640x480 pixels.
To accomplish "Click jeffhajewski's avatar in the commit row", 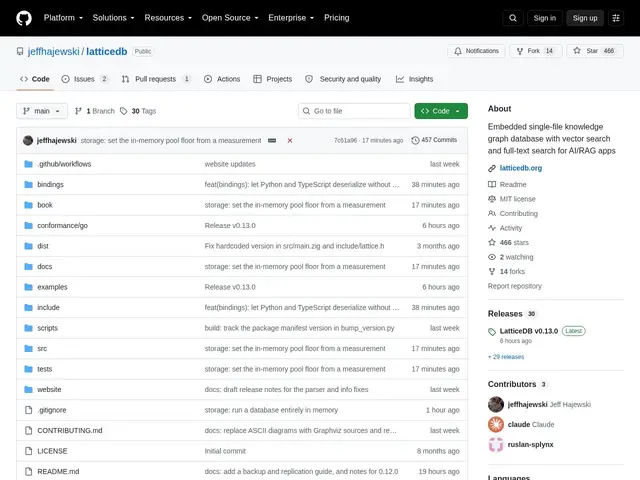I will coord(28,140).
